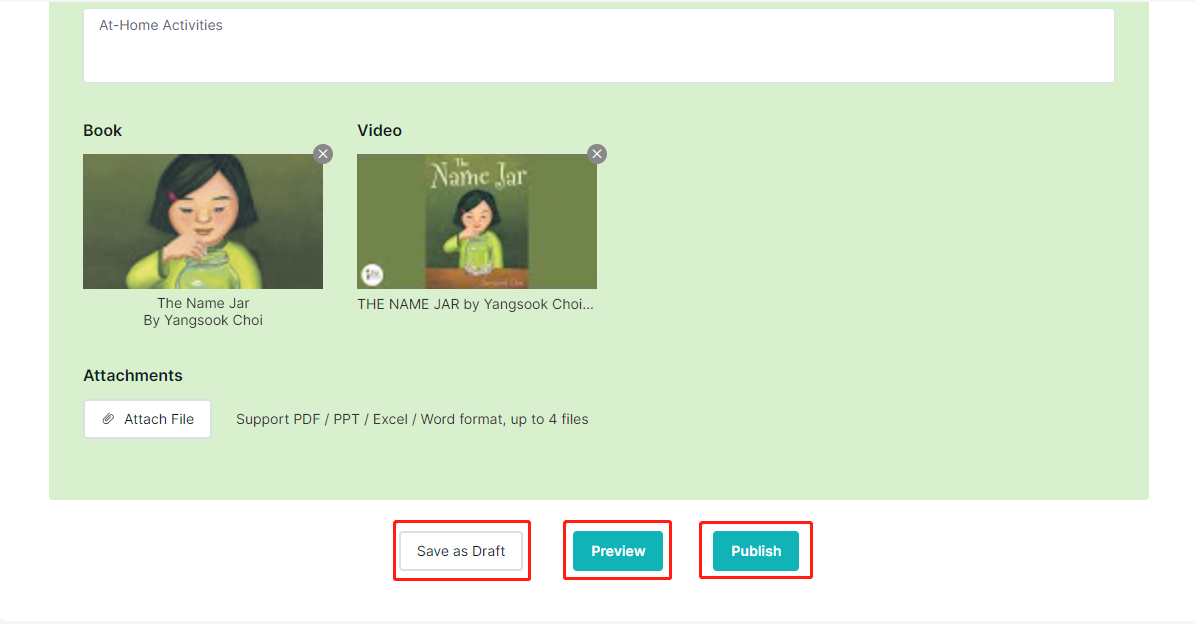Click the paperclip icon on Attach File
The width and height of the screenshot is (1195, 624).
click(108, 419)
